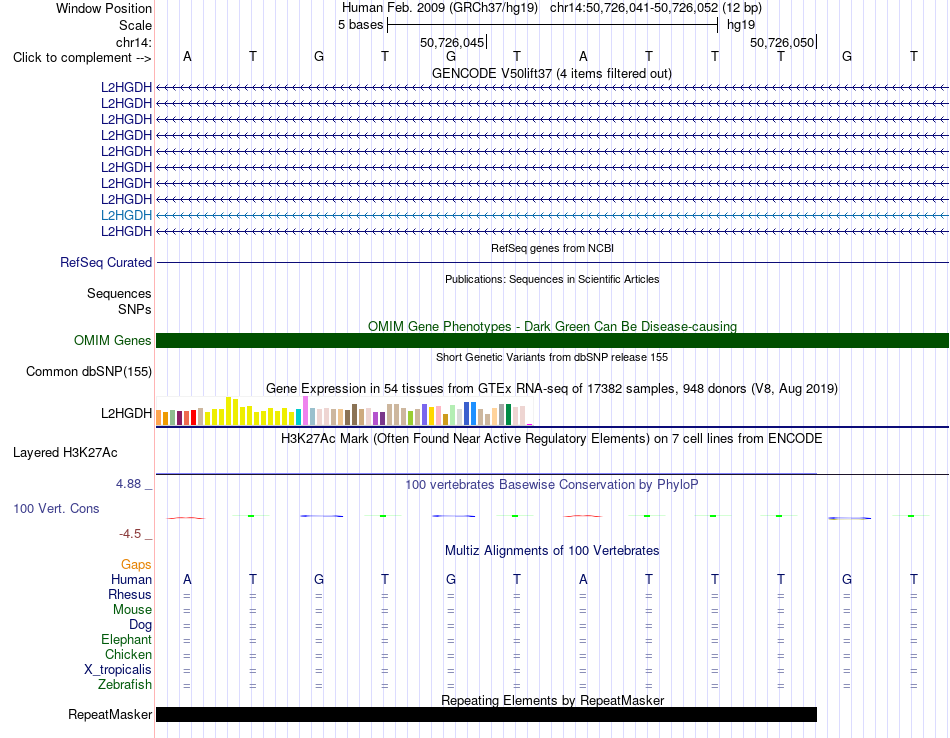Click the Zebrafish species row label

tap(125, 684)
